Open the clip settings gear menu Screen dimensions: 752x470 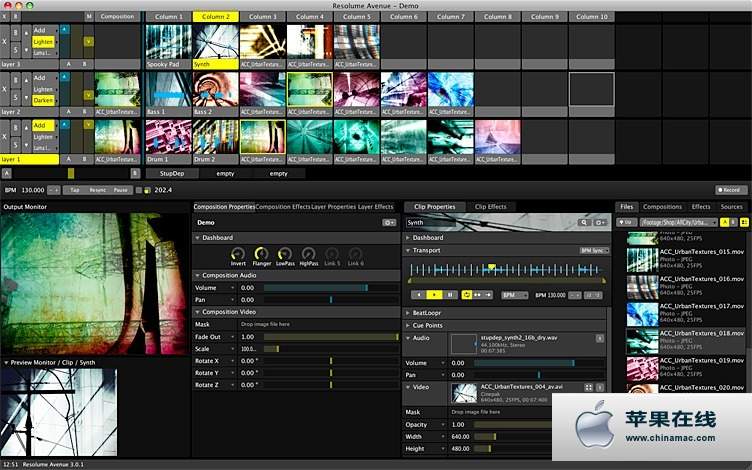(x=600, y=223)
